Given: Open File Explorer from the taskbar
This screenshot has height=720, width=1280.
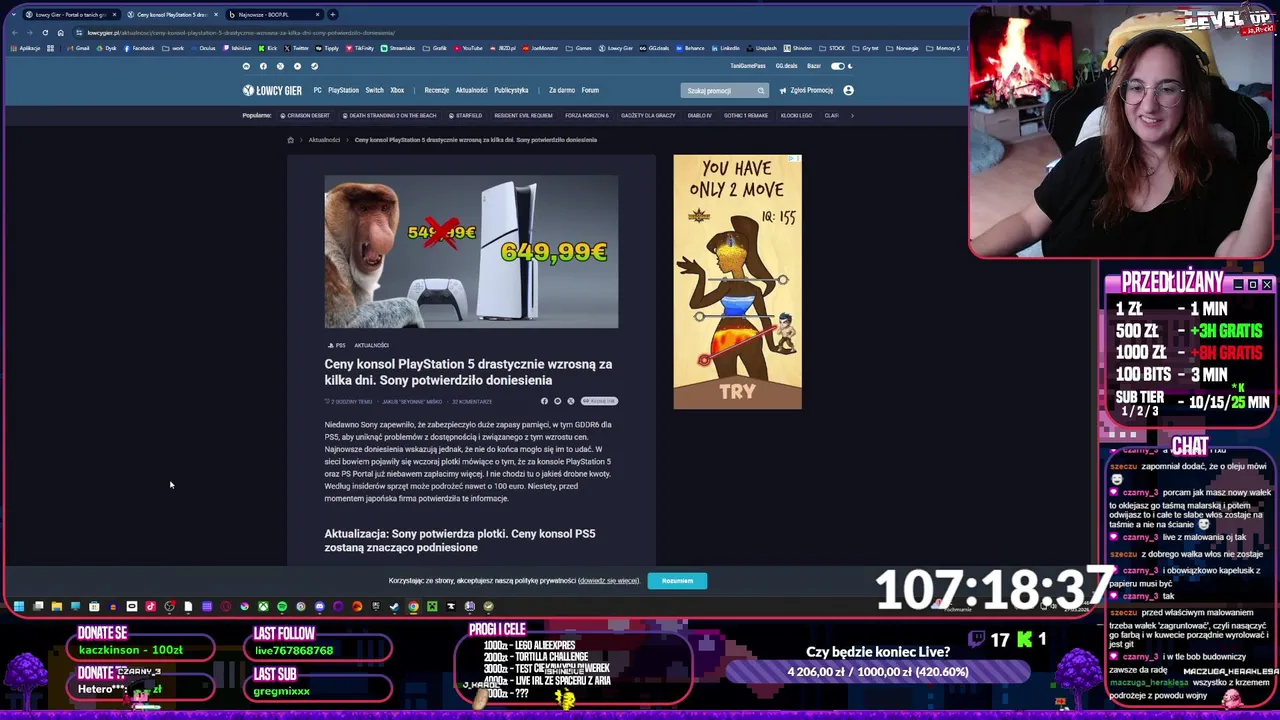Looking at the screenshot, I should [57, 606].
